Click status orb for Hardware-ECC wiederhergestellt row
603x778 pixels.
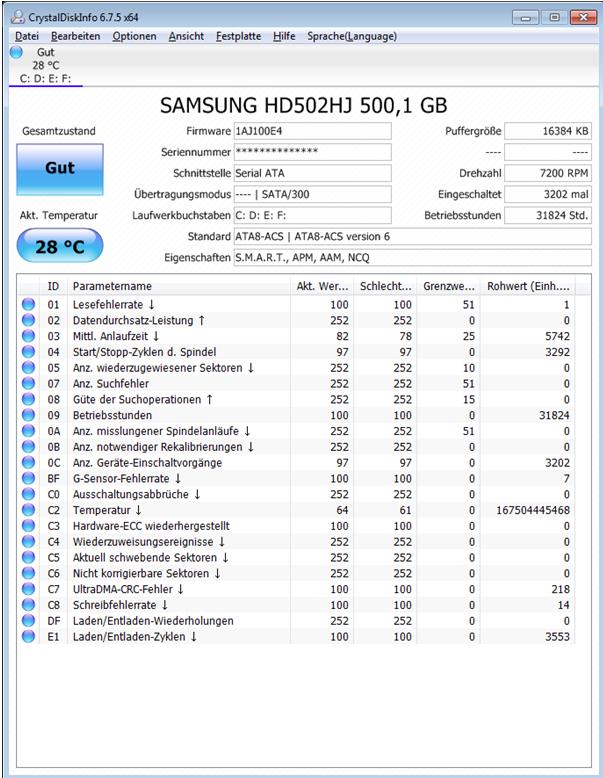pyautogui.click(x=28, y=525)
